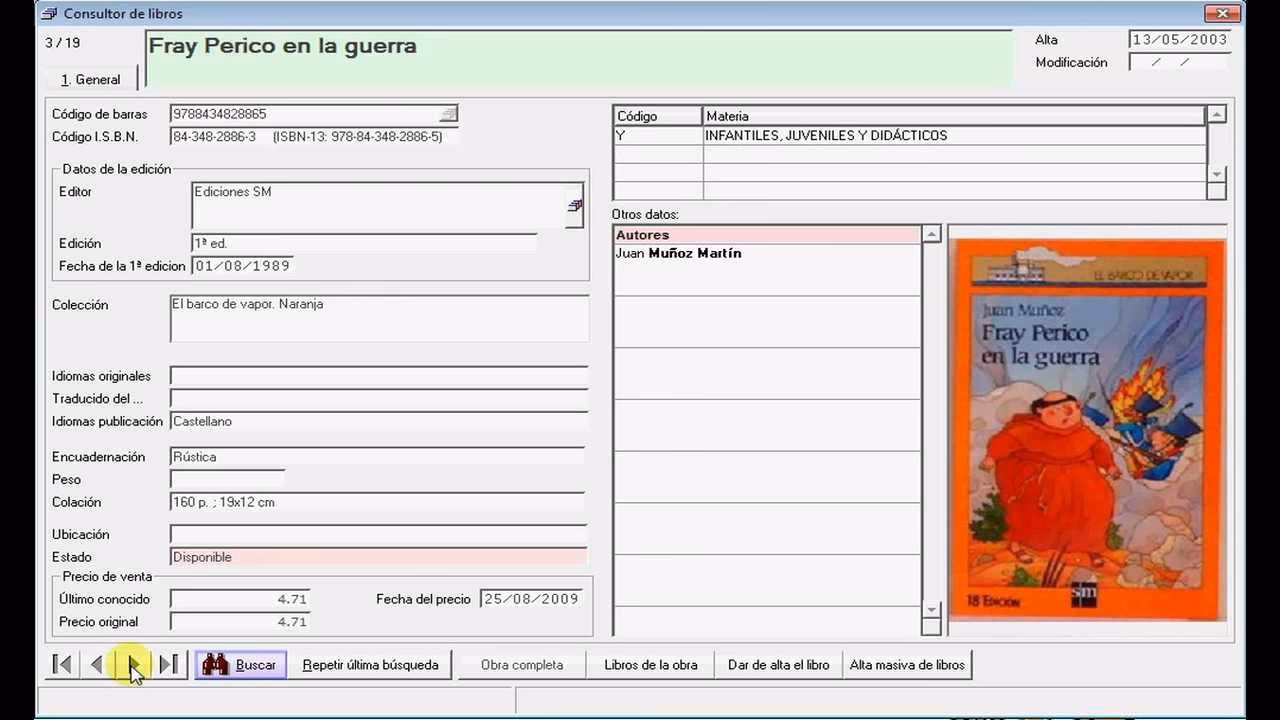
Task: Click Repetir última búsqueda
Action: [x=370, y=663]
